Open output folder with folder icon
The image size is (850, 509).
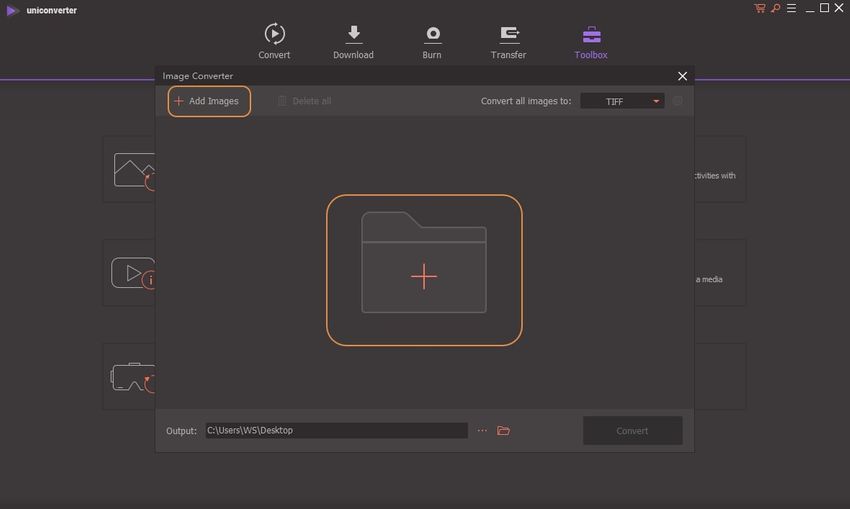504,431
